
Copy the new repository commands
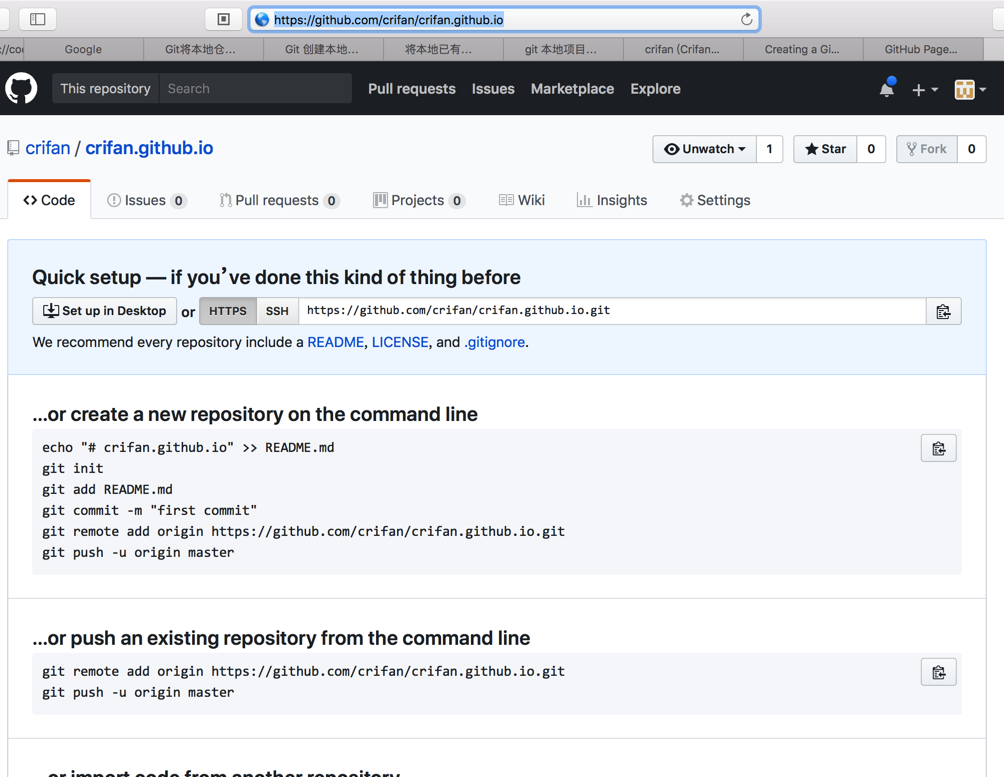click(938, 449)
